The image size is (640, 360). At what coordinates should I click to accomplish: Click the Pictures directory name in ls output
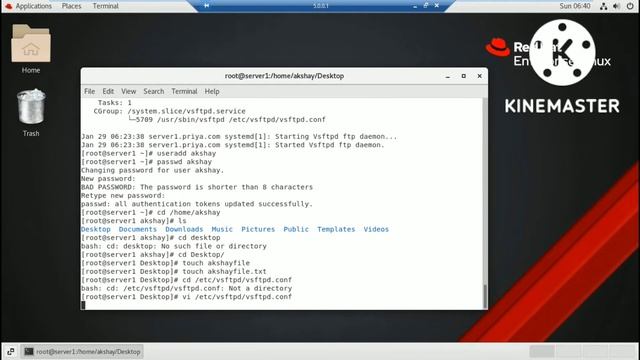click(x=258, y=229)
